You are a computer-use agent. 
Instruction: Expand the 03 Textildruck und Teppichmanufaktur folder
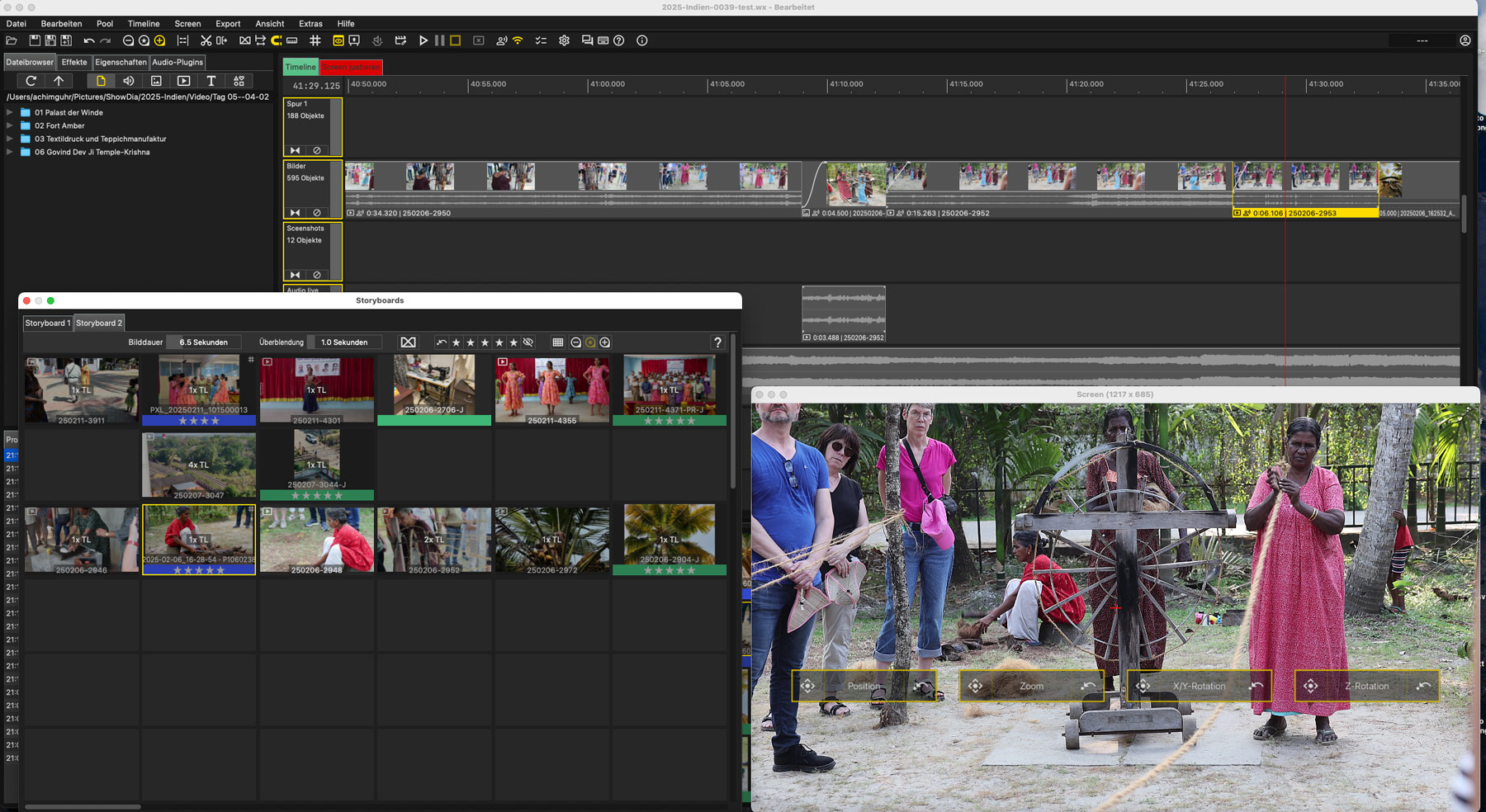pos(10,139)
